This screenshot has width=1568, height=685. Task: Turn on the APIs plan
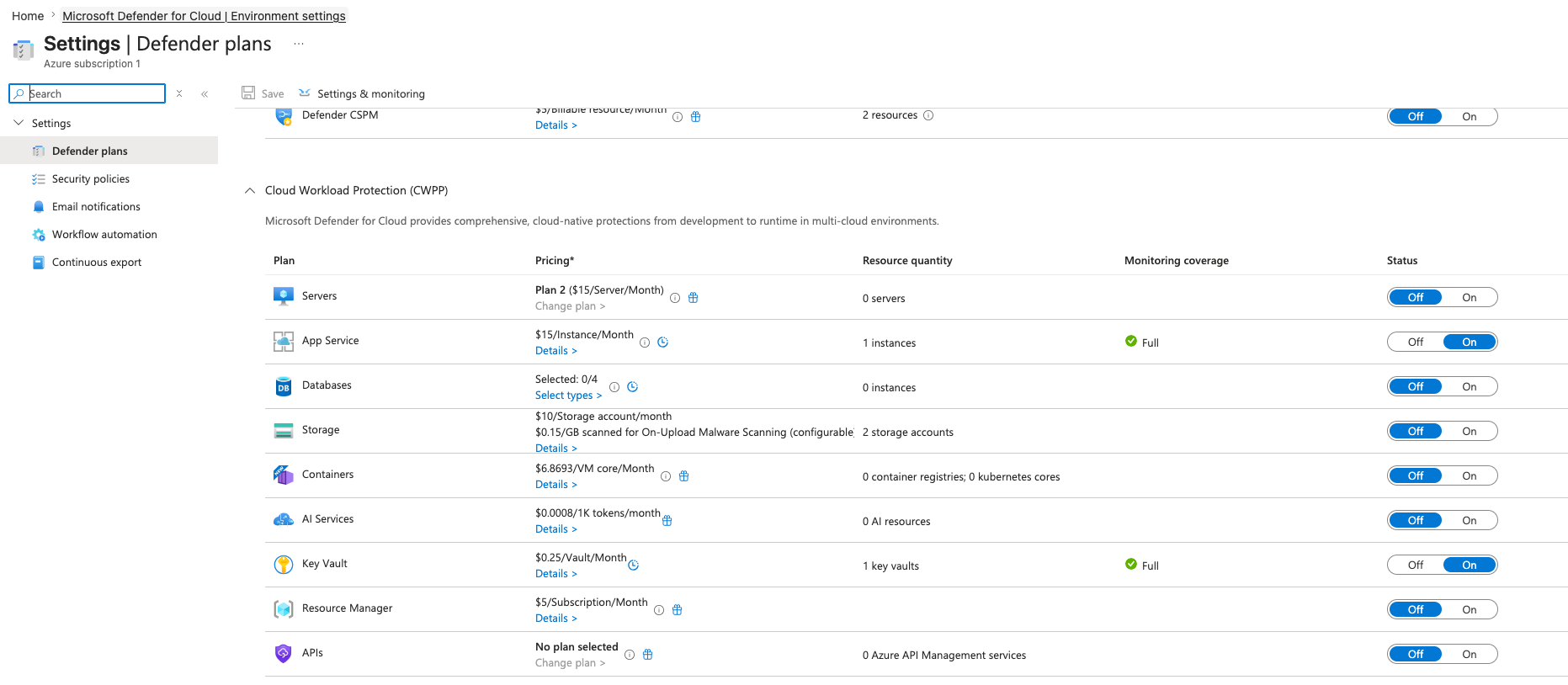pyautogui.click(x=1469, y=654)
